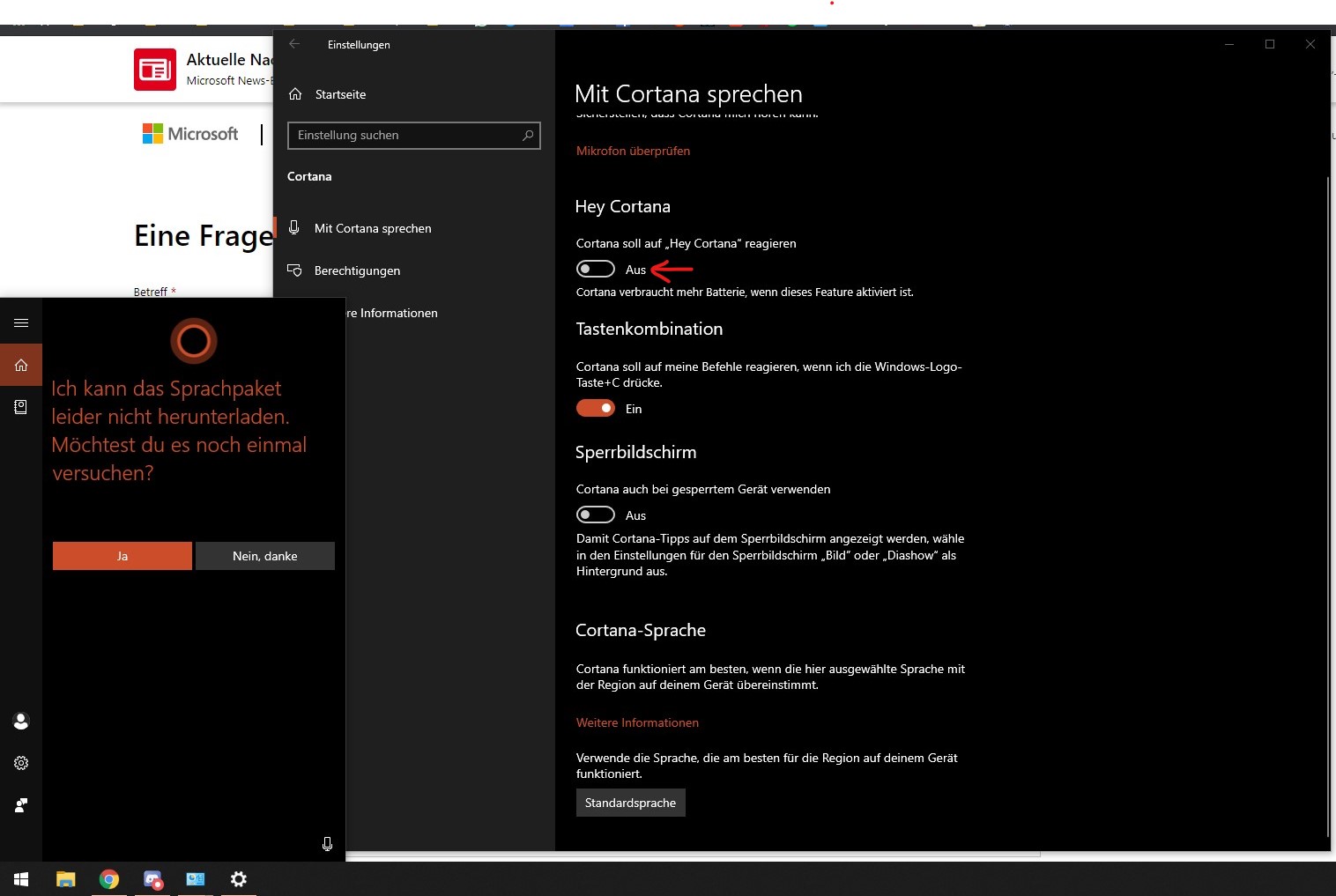The width and height of the screenshot is (1336, 896).
Task: Switch to Settings gear on taskbar
Action: pyautogui.click(x=239, y=879)
